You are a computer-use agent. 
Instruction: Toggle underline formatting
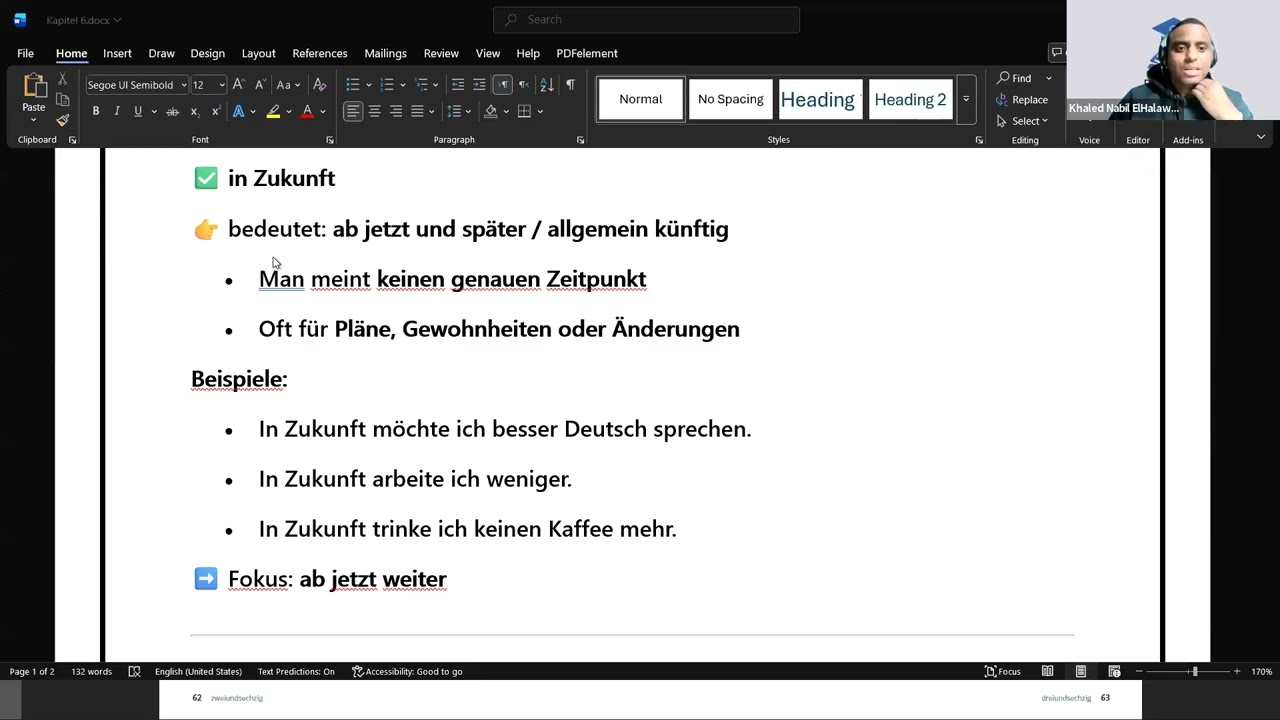click(138, 111)
